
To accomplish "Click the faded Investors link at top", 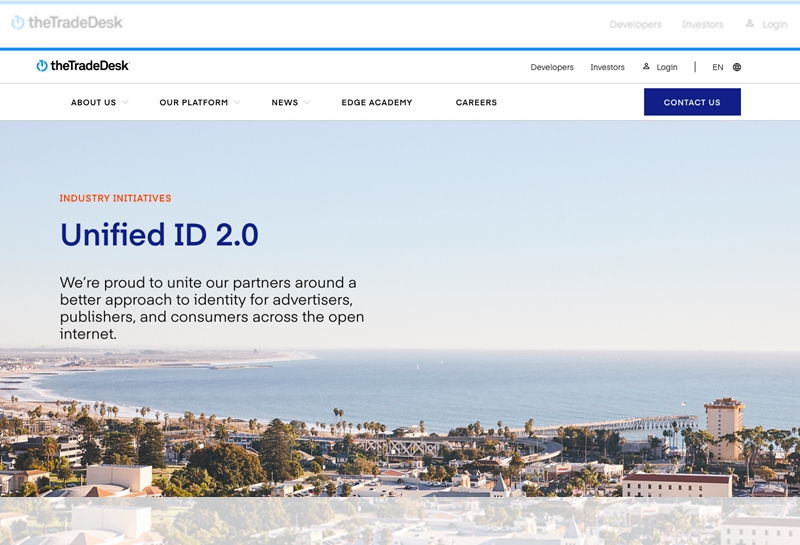I will 703,24.
